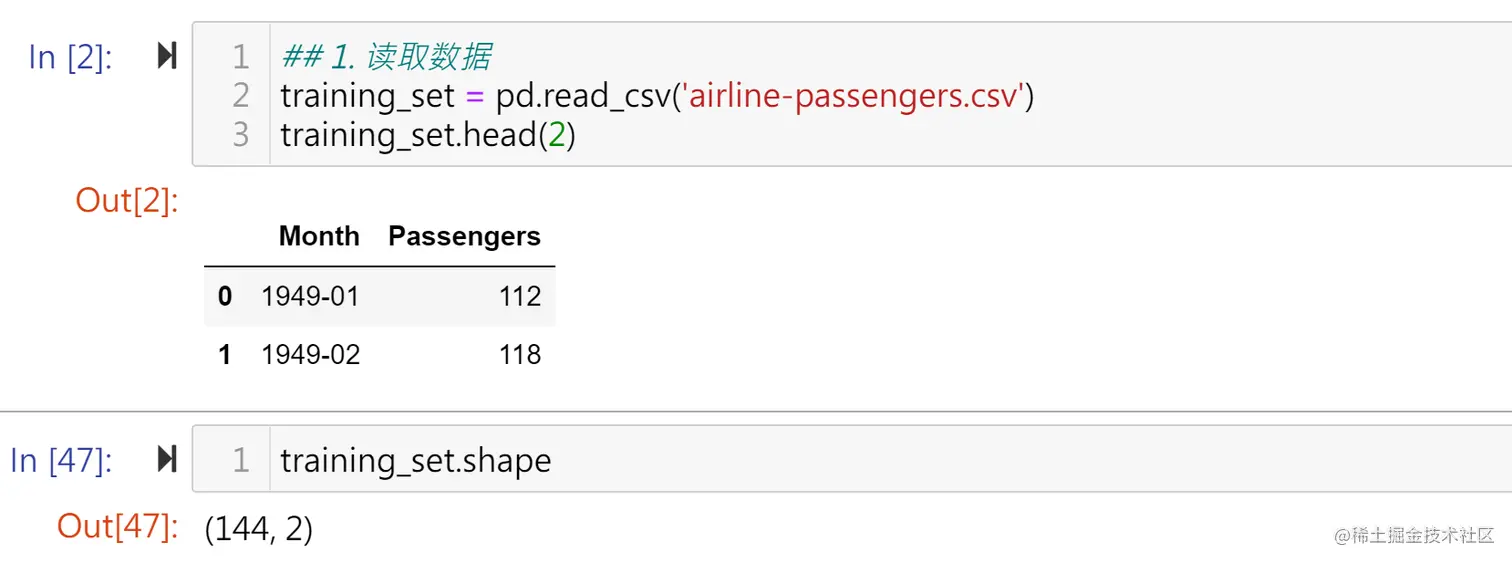Click the training_set.head(2) code line

click(x=427, y=135)
